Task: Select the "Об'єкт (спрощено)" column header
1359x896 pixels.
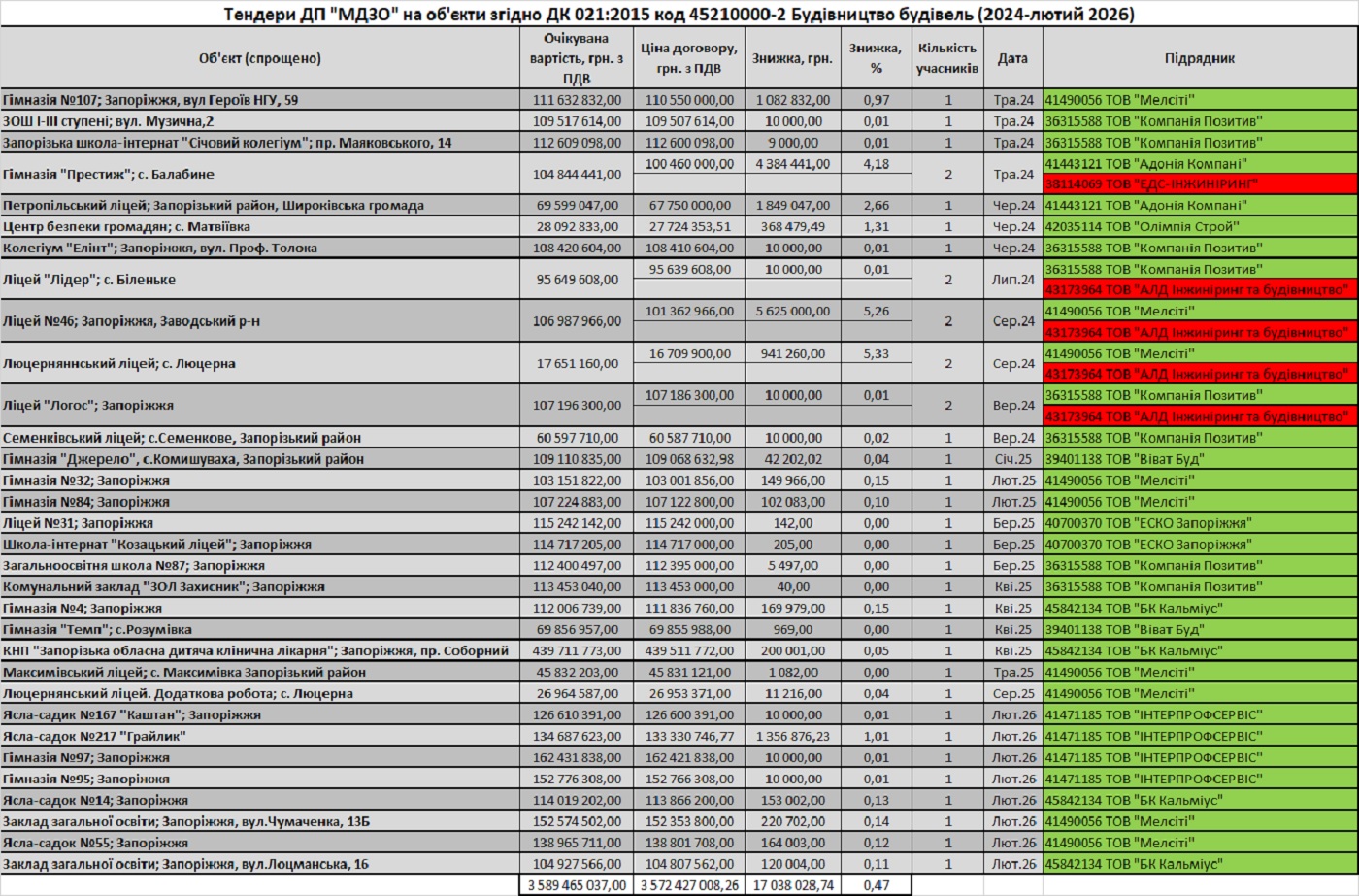Action: [x=259, y=58]
